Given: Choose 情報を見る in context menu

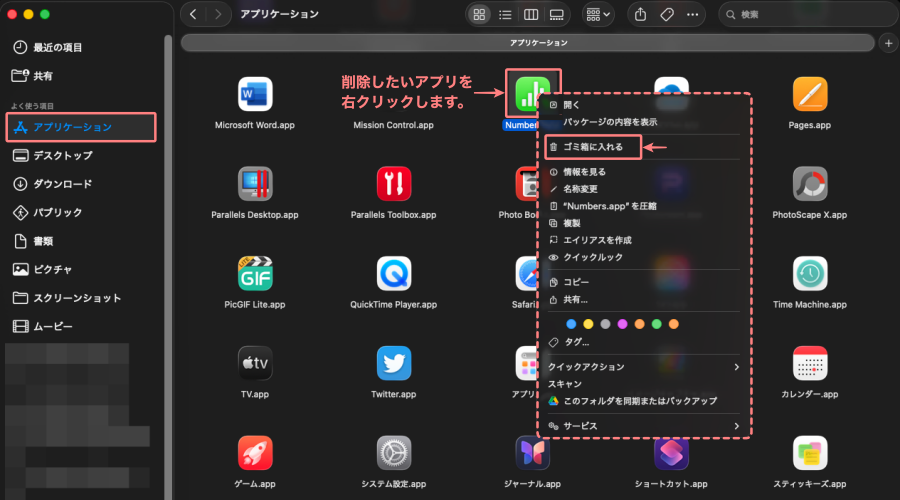Looking at the screenshot, I should point(643,172).
